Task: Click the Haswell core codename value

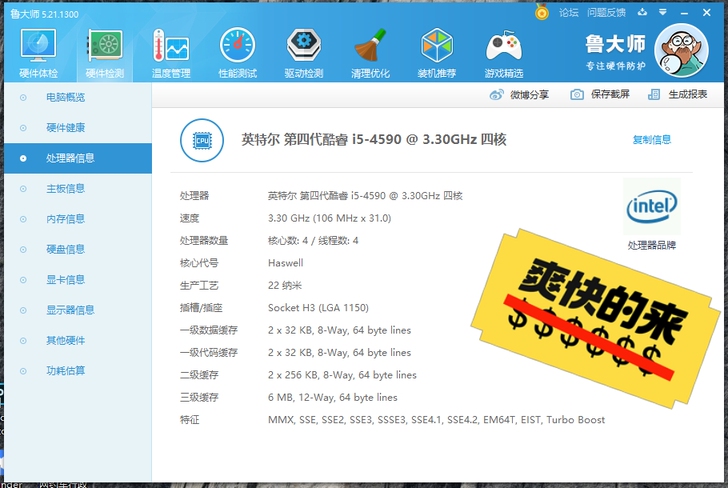Action: [x=286, y=263]
